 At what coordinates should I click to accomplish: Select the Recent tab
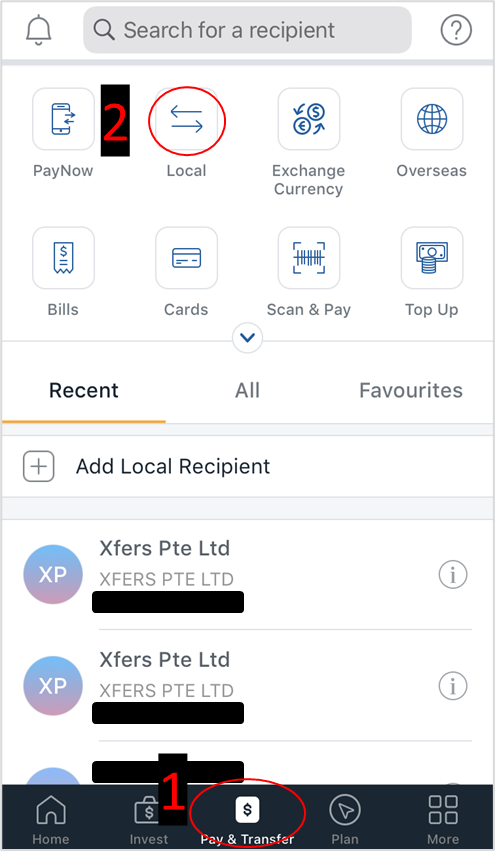point(84,390)
